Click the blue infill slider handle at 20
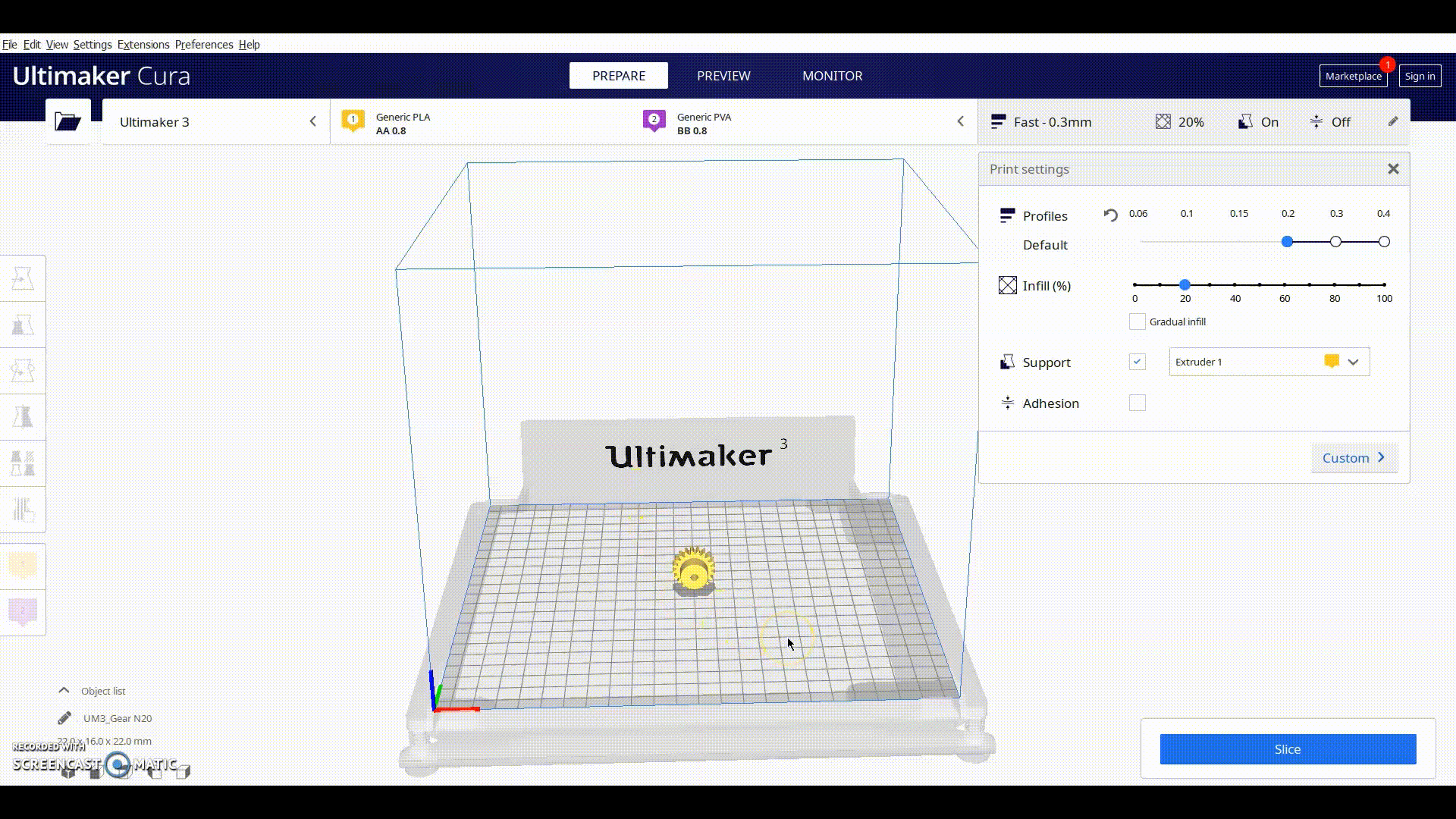1456x819 pixels. pos(1185,284)
